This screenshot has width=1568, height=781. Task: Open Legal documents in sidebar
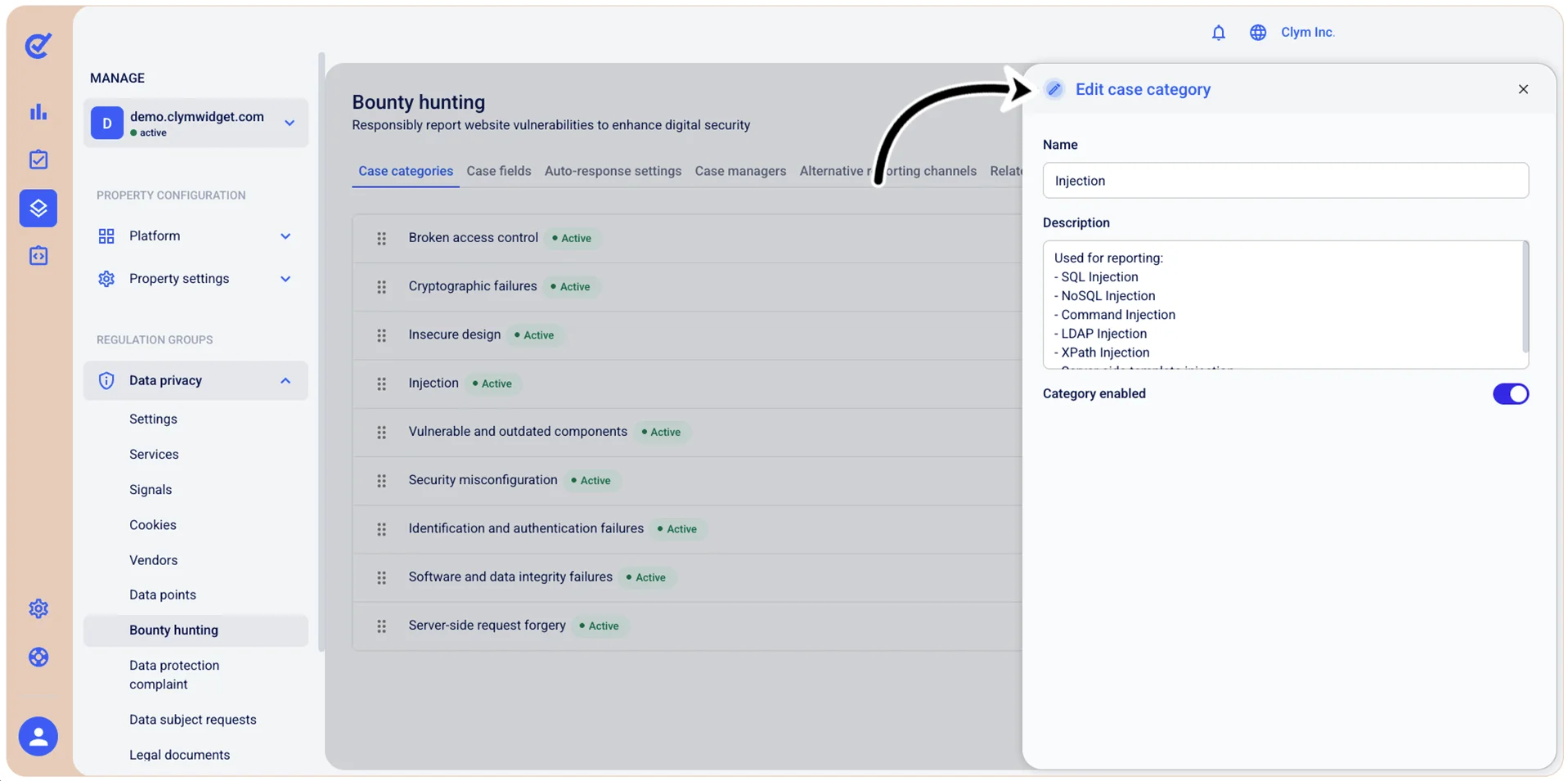click(180, 755)
